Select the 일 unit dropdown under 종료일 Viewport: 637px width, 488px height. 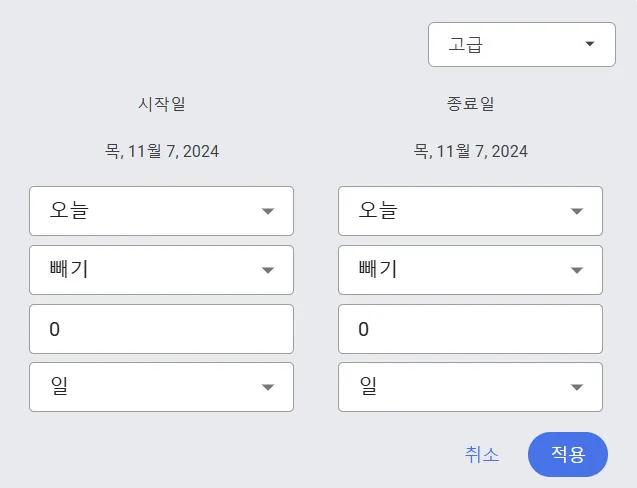pyautogui.click(x=469, y=387)
